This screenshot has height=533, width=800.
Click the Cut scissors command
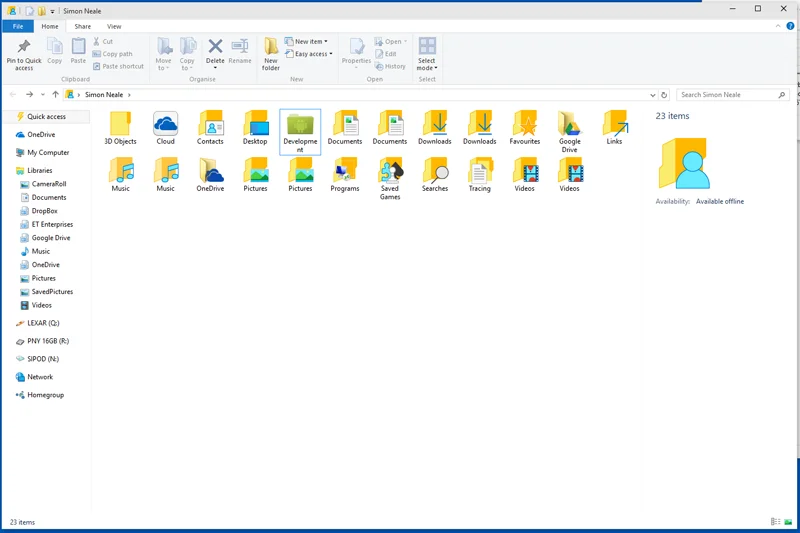click(x=103, y=41)
